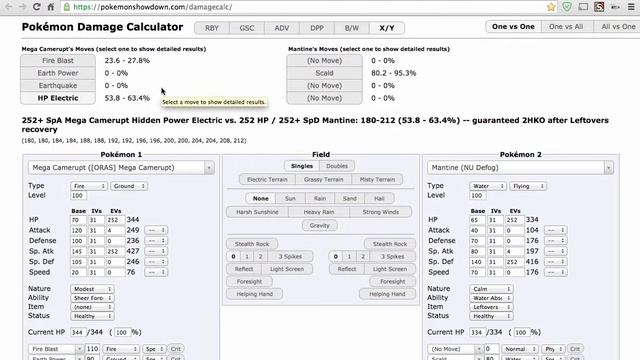Click the browser back arrow

click(x=9, y=7)
